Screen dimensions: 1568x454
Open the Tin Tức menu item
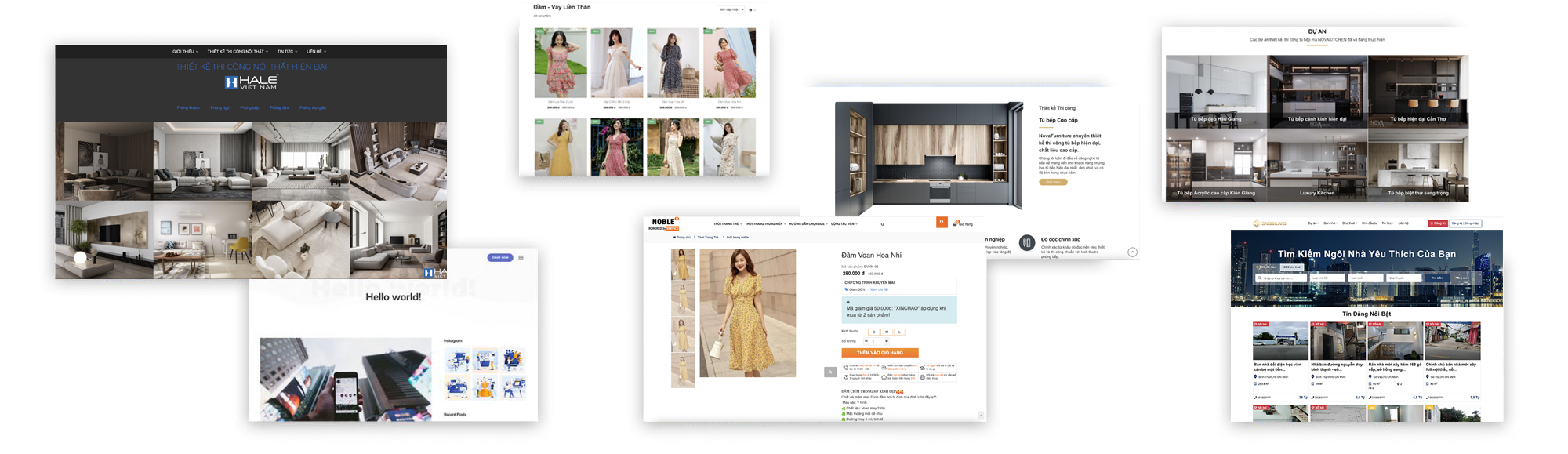coord(287,52)
